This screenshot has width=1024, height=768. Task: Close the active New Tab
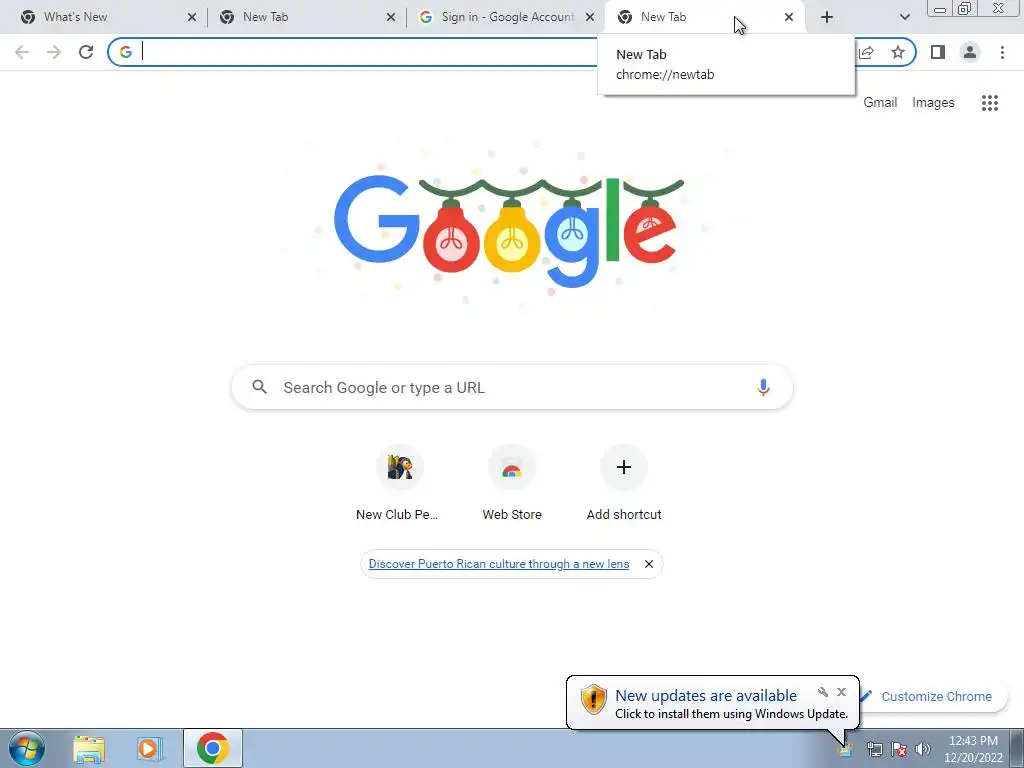(x=789, y=17)
